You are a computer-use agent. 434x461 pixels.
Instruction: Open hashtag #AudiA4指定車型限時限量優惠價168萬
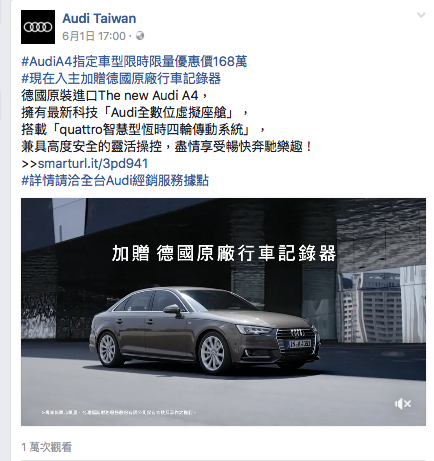134,61
